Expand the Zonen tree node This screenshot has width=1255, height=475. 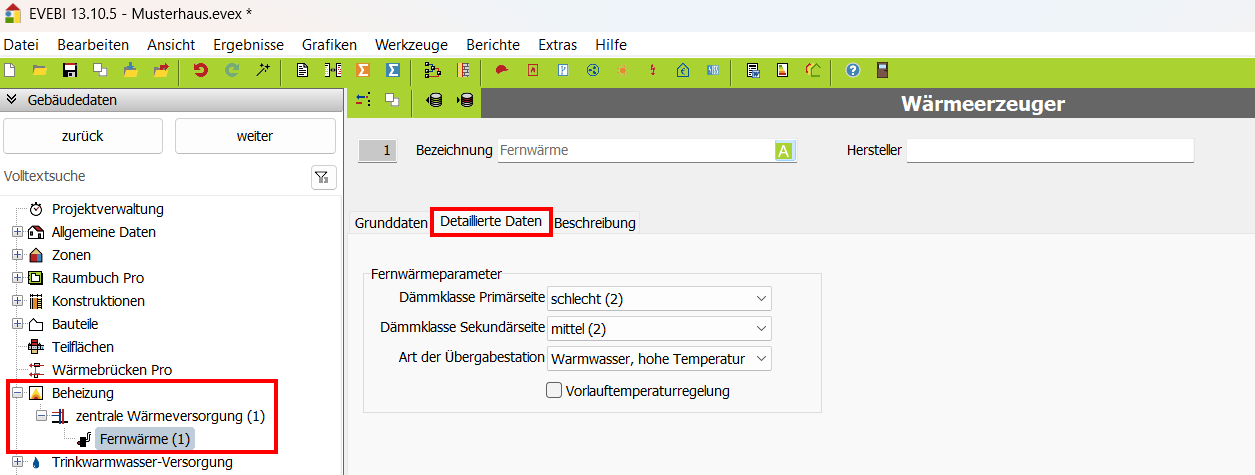[17, 255]
